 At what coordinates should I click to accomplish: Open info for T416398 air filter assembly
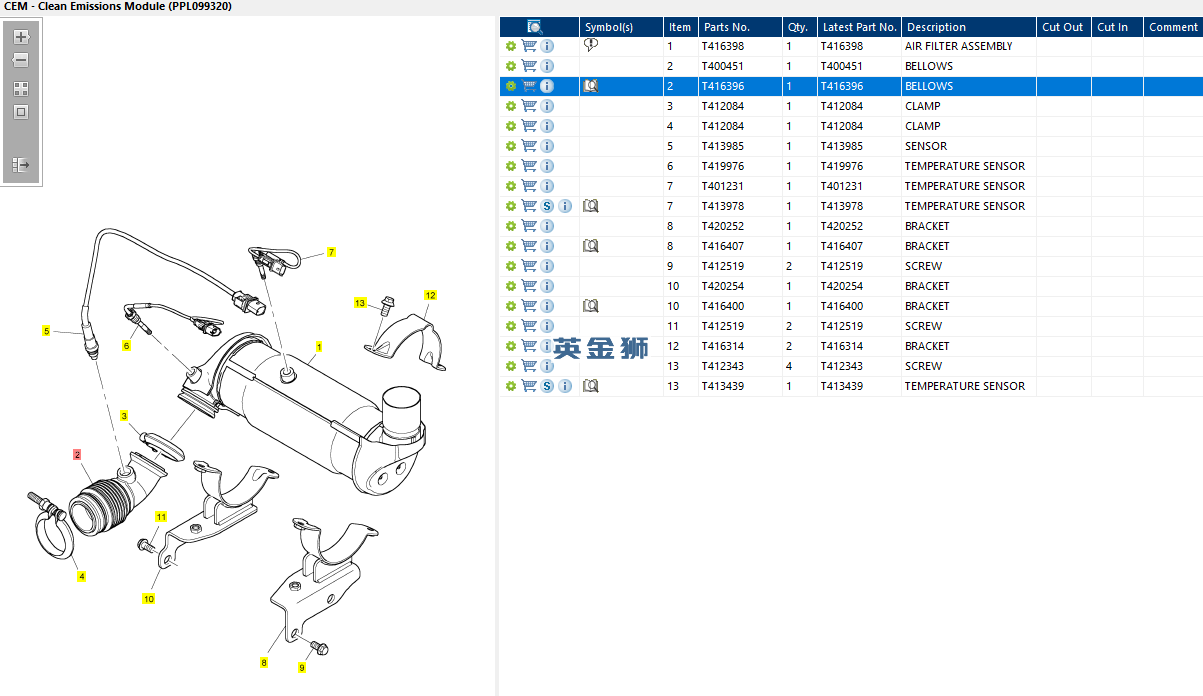pos(547,46)
